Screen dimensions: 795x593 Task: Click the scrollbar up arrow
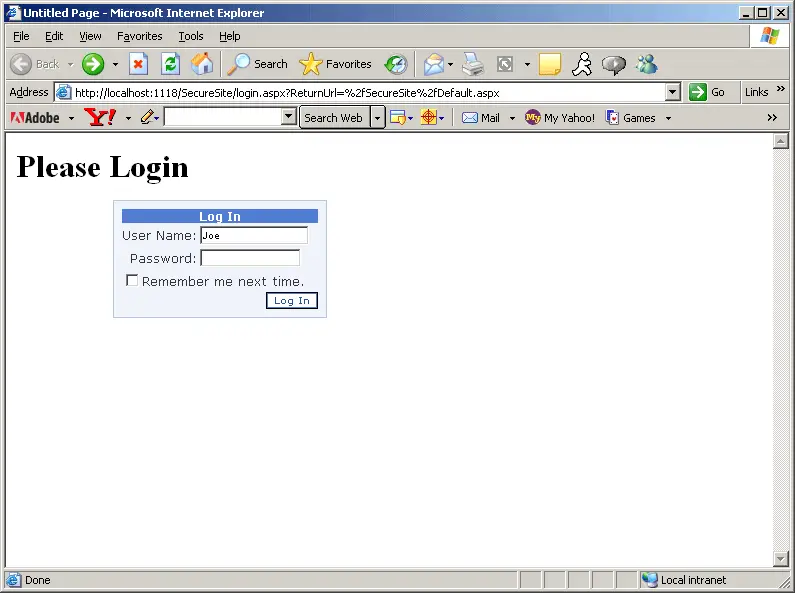tap(780, 141)
